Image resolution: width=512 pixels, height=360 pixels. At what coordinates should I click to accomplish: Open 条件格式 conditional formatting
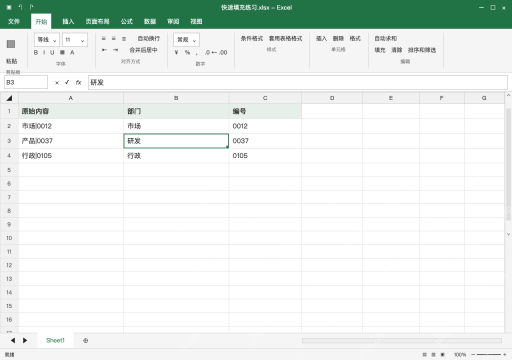coord(252,39)
